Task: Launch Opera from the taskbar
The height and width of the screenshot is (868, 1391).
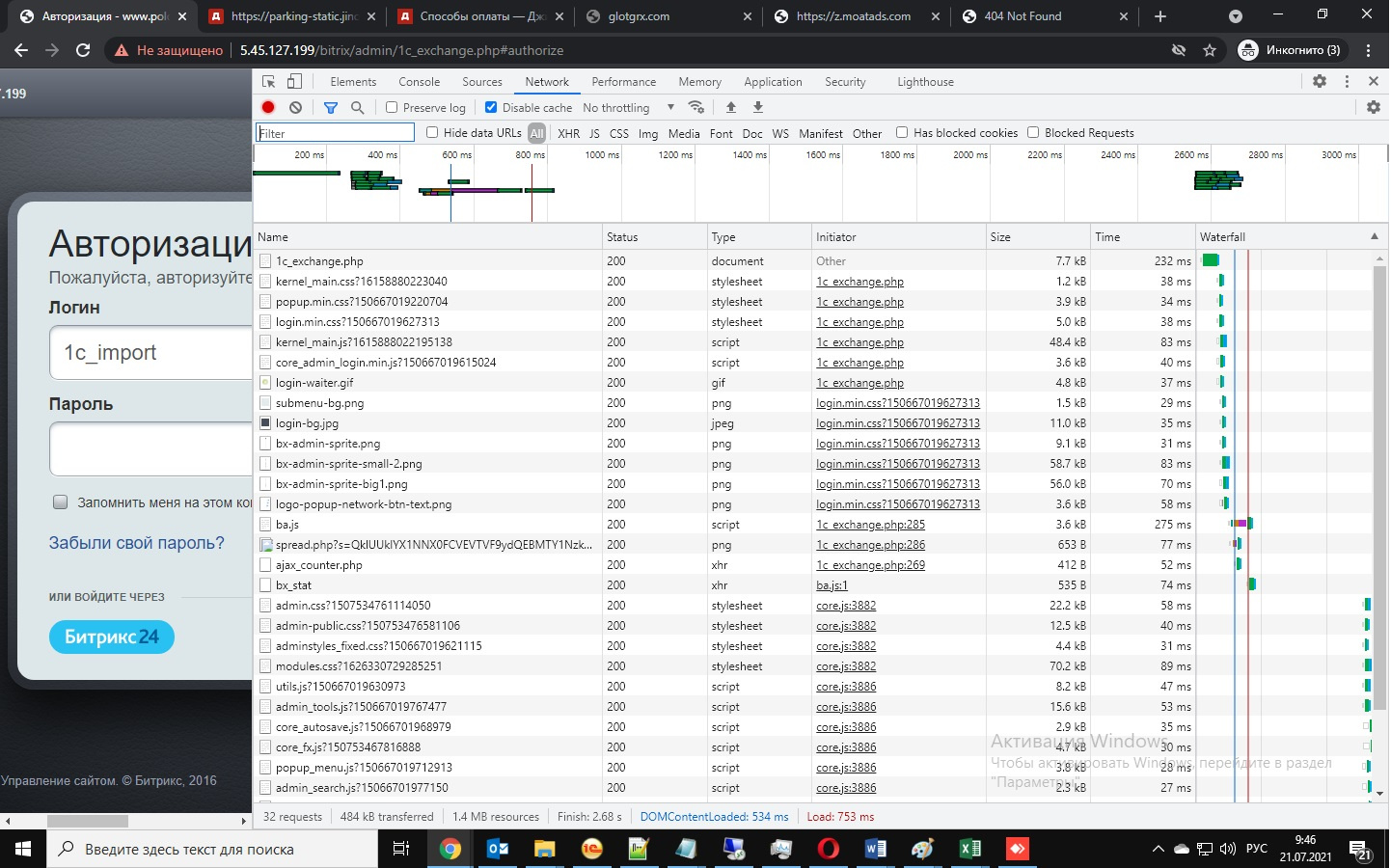Action: pos(829,849)
